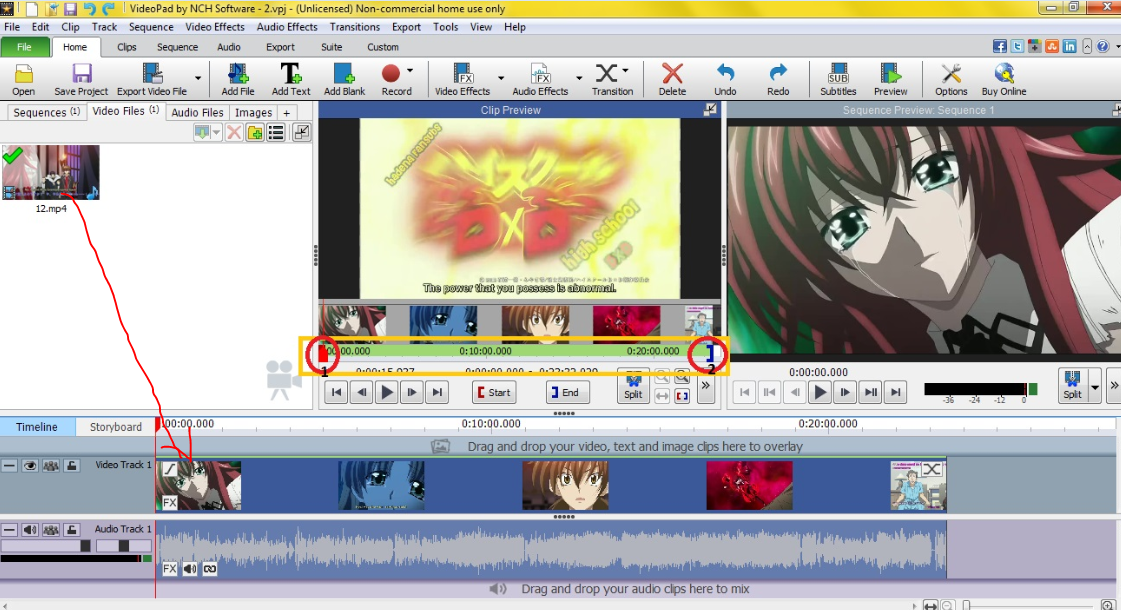Expand the Transition dropdown arrow
The height and width of the screenshot is (610, 1121).
pyautogui.click(x=626, y=71)
